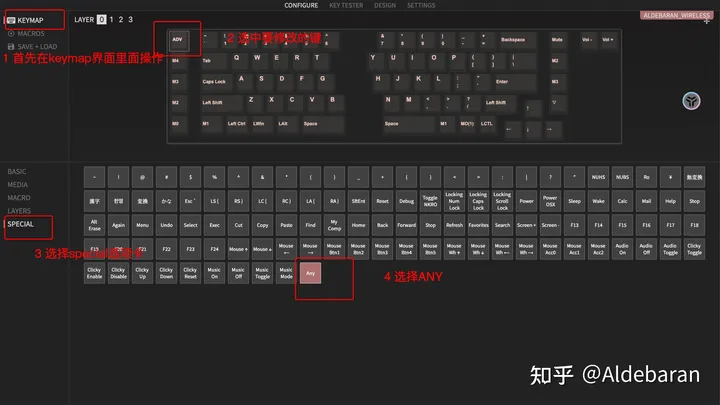Screen dimensions: 720x405
Task: Switch to layer 3
Action: click(130, 20)
